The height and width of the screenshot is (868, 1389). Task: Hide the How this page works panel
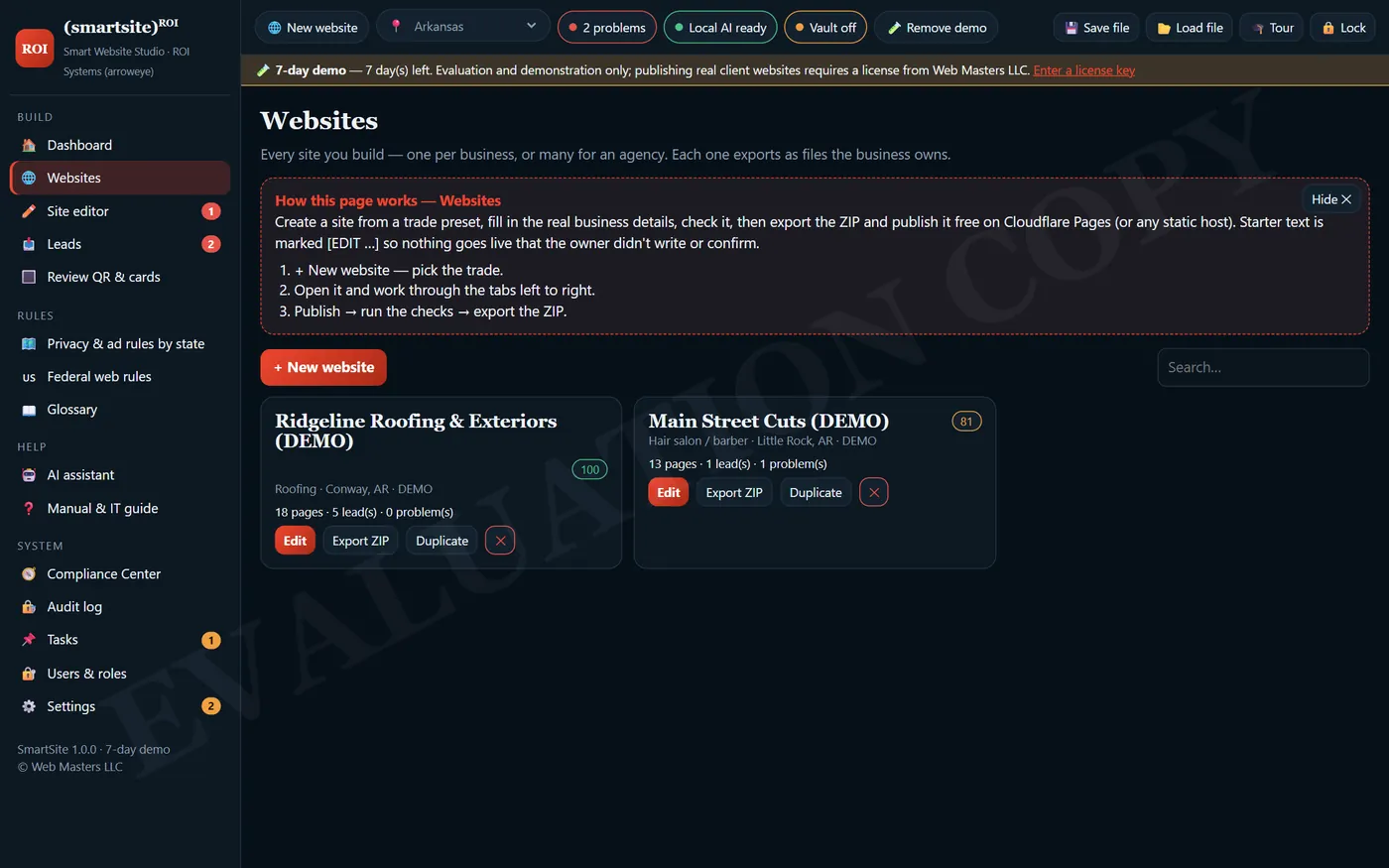coord(1331,199)
